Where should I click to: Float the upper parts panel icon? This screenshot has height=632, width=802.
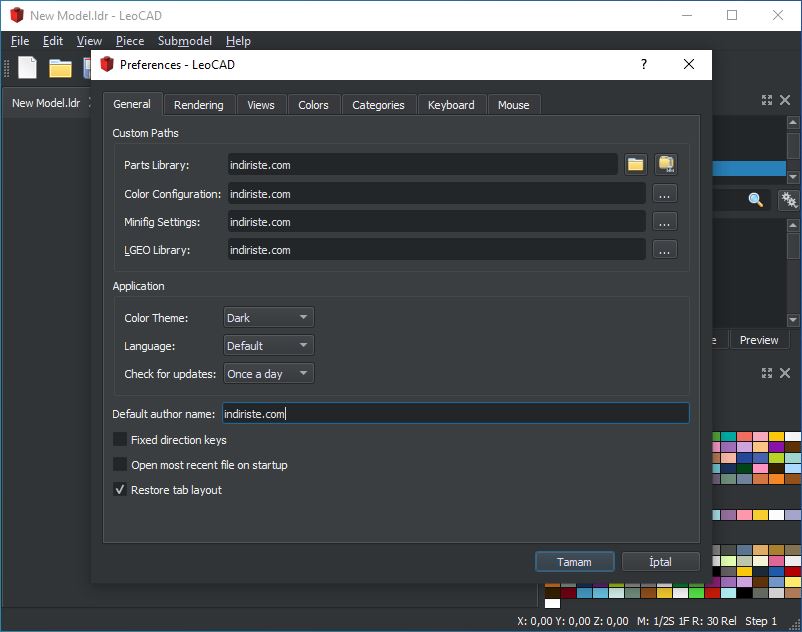pyautogui.click(x=767, y=100)
